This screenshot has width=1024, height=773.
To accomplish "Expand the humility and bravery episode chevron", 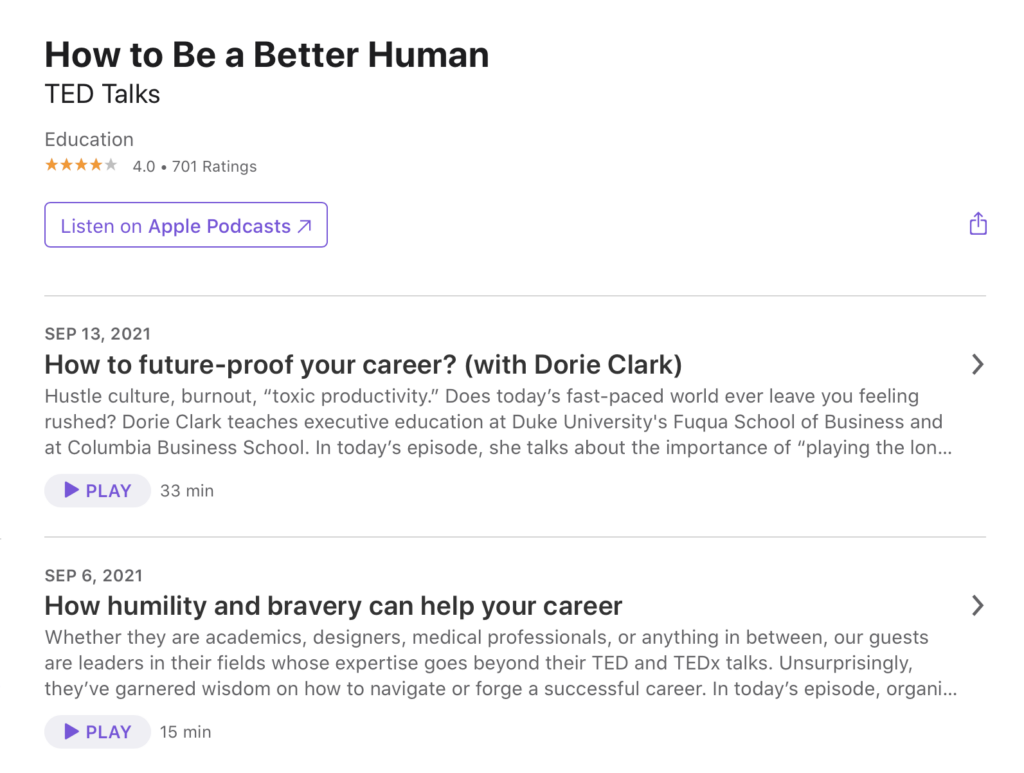I will click(978, 605).
